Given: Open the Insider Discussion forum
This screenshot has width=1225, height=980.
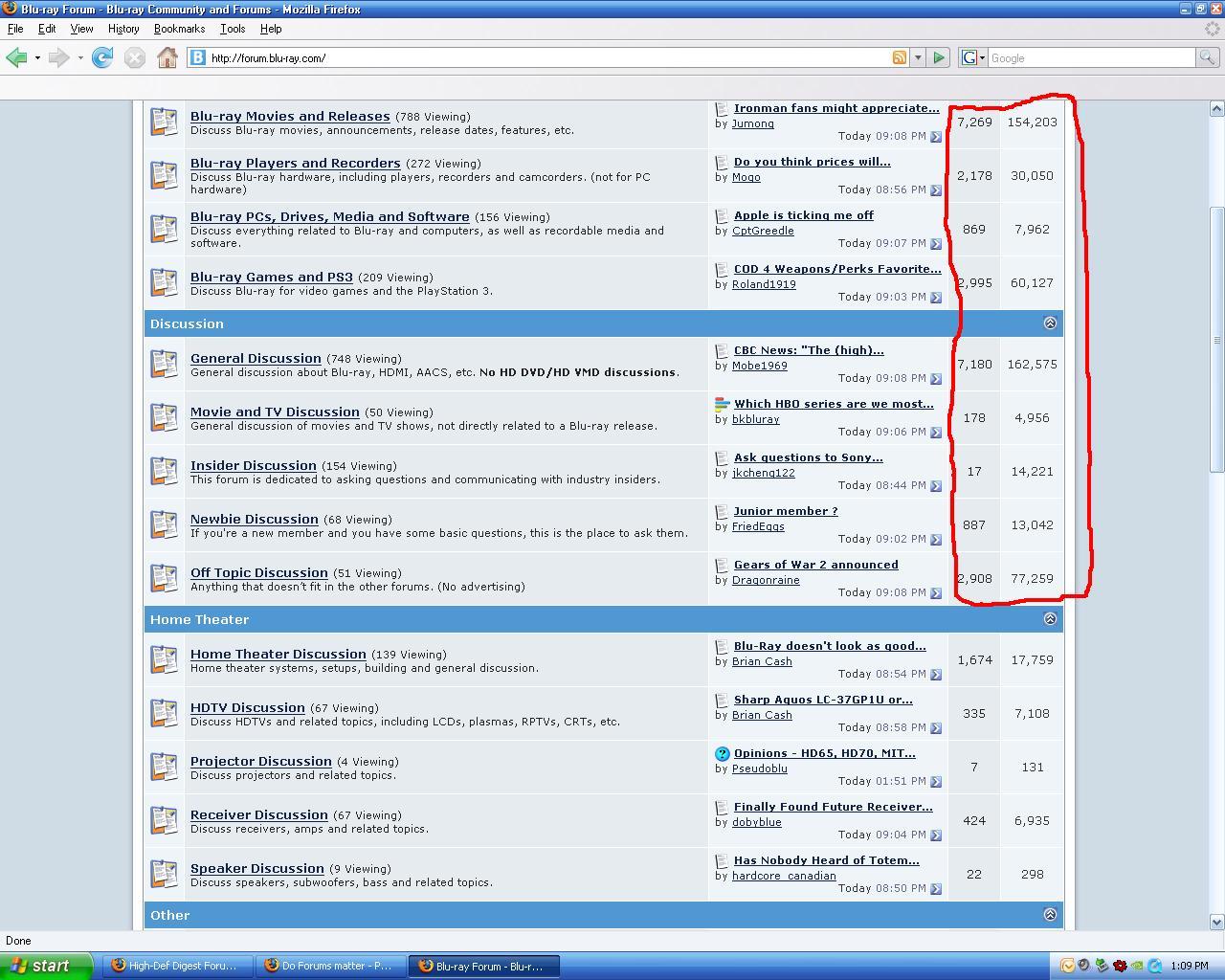Looking at the screenshot, I should point(254,466).
